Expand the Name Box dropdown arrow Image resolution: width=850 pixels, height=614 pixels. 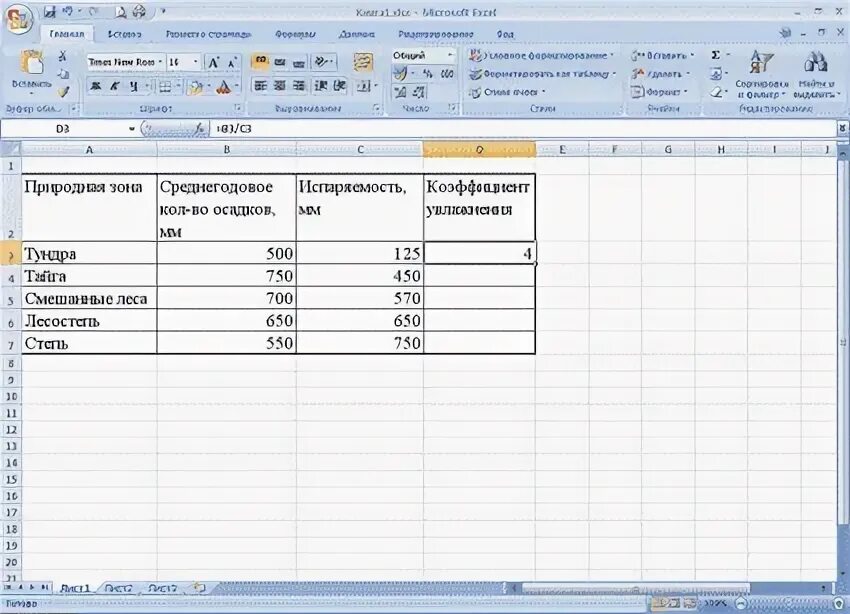pyautogui.click(x=132, y=129)
